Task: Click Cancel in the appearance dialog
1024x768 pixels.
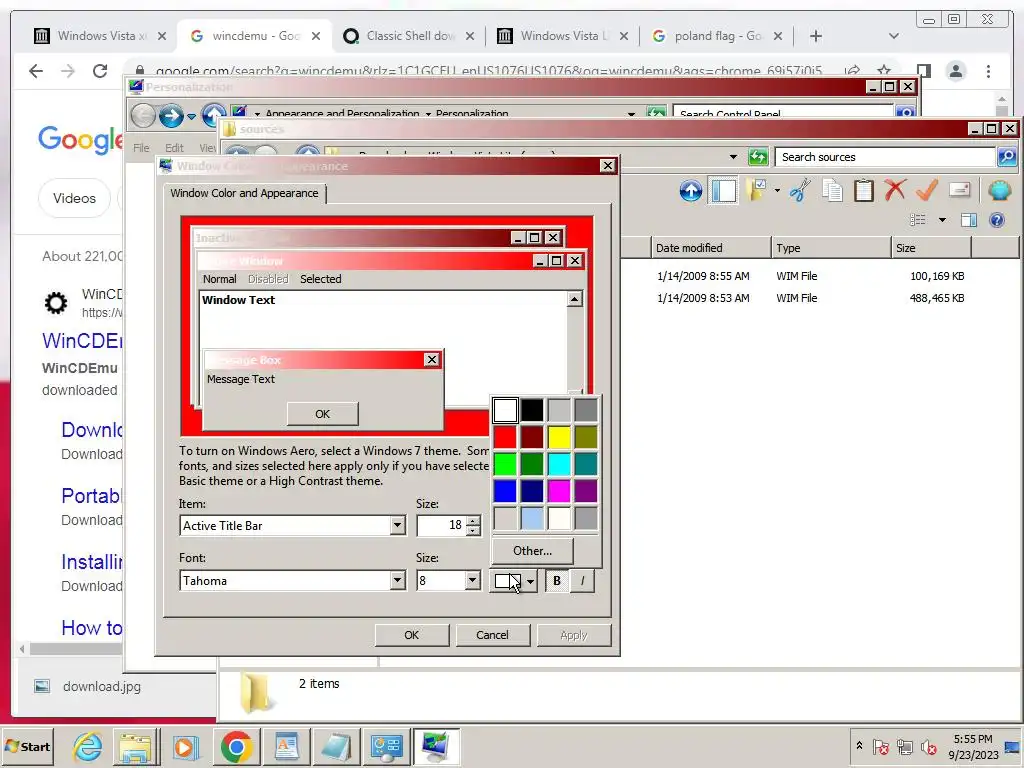Action: [x=492, y=635]
